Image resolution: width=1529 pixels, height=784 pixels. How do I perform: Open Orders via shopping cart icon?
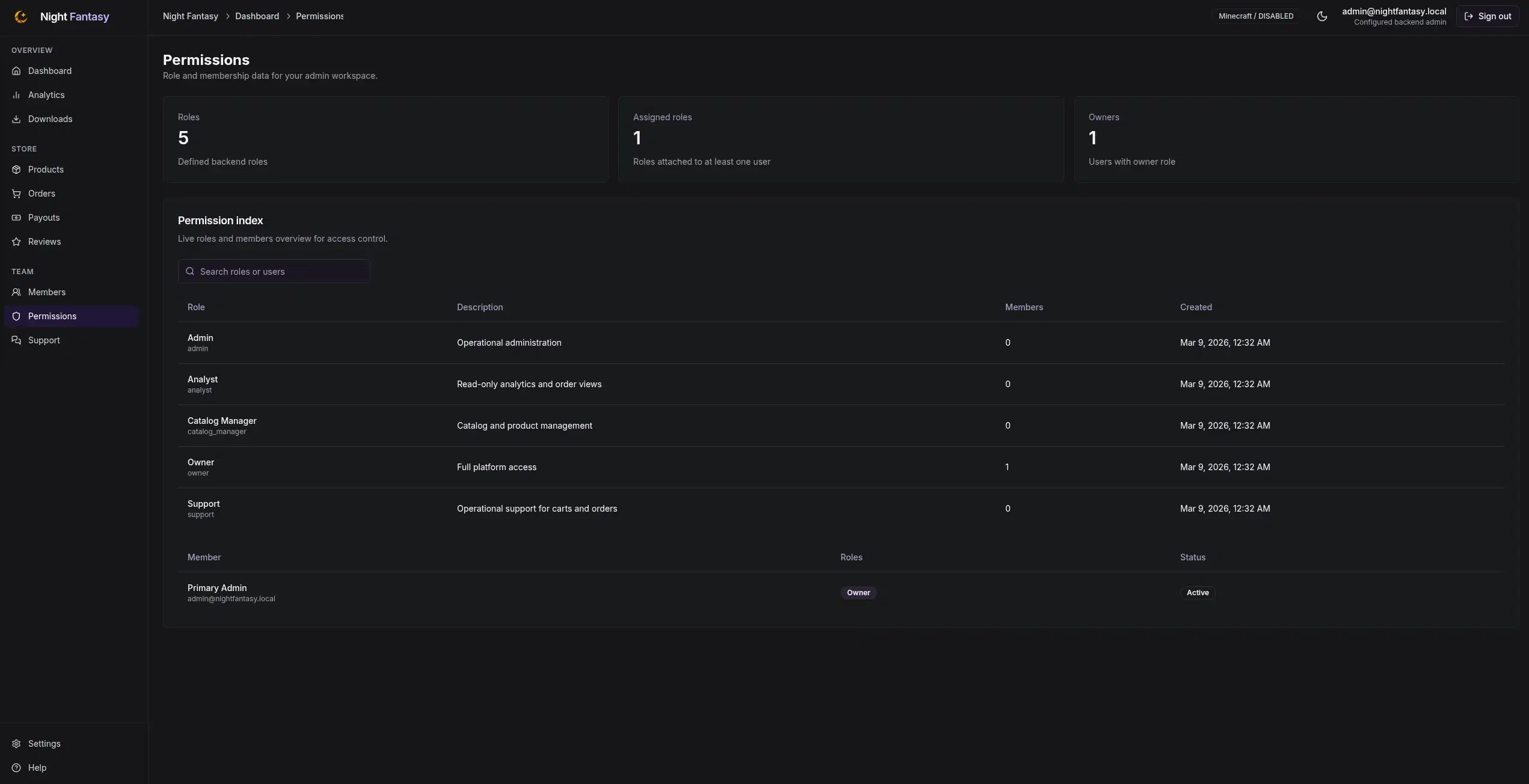click(x=16, y=194)
